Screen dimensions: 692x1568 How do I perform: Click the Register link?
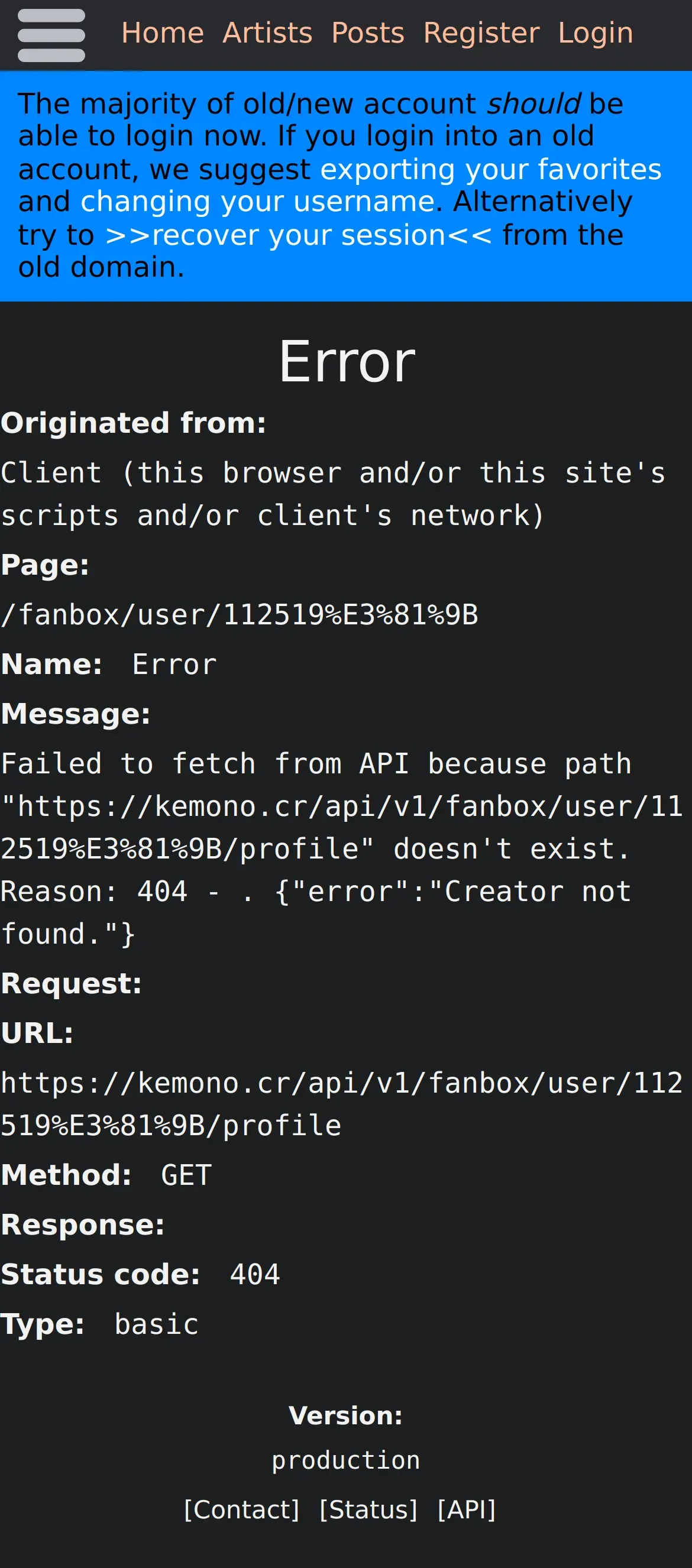pos(481,33)
